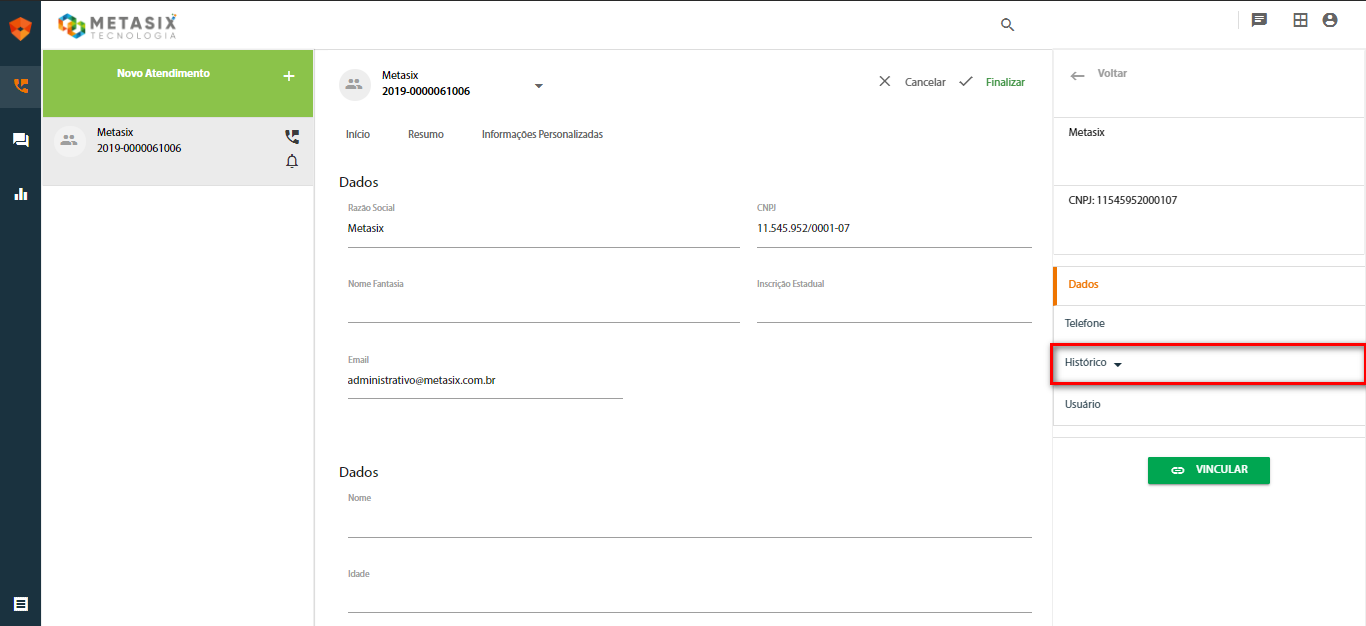Image resolution: width=1366 pixels, height=626 pixels.
Task: Select the Metasix 2019-0000061006 ticket in list
Action: [x=178, y=151]
